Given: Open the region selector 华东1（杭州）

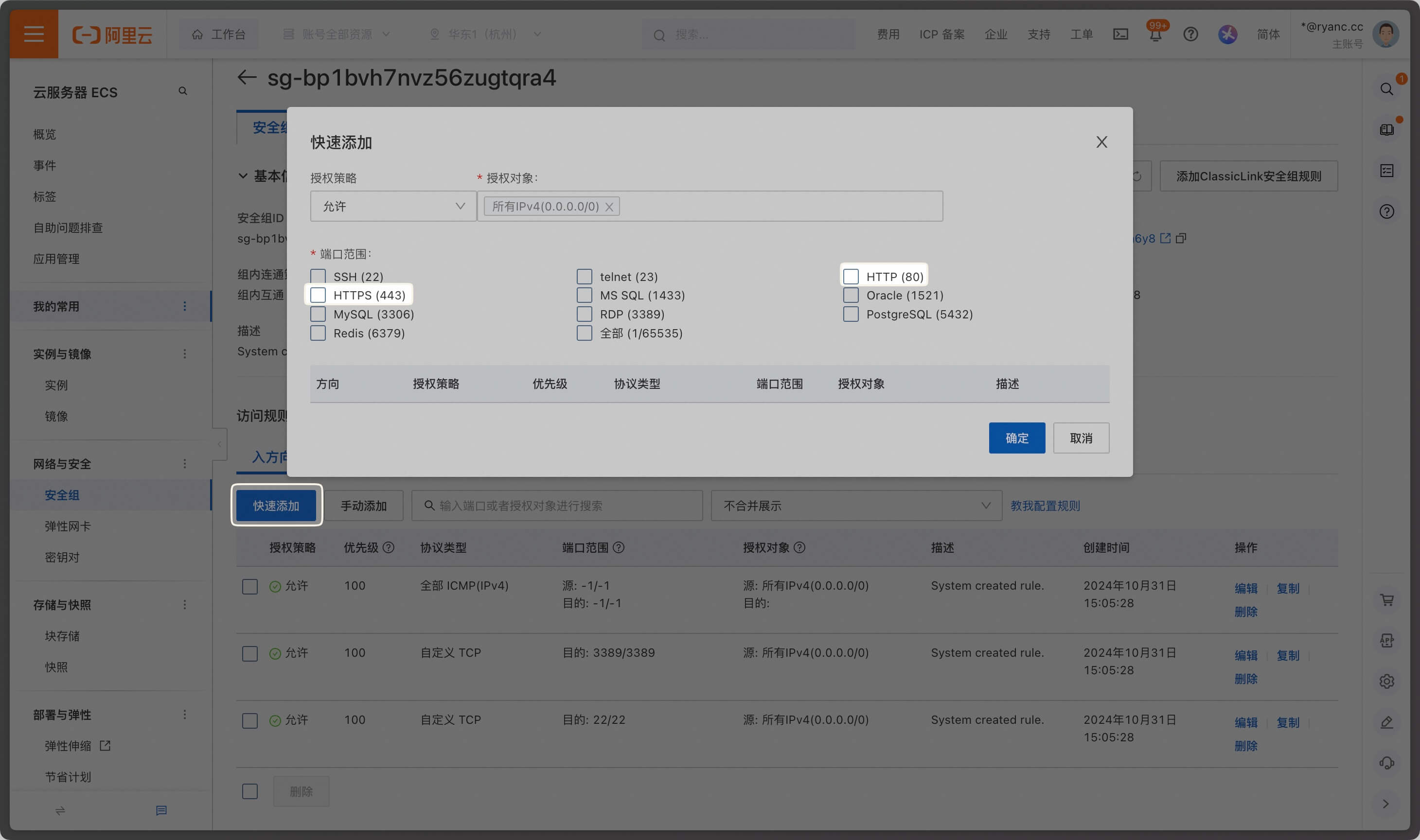Looking at the screenshot, I should 484,34.
